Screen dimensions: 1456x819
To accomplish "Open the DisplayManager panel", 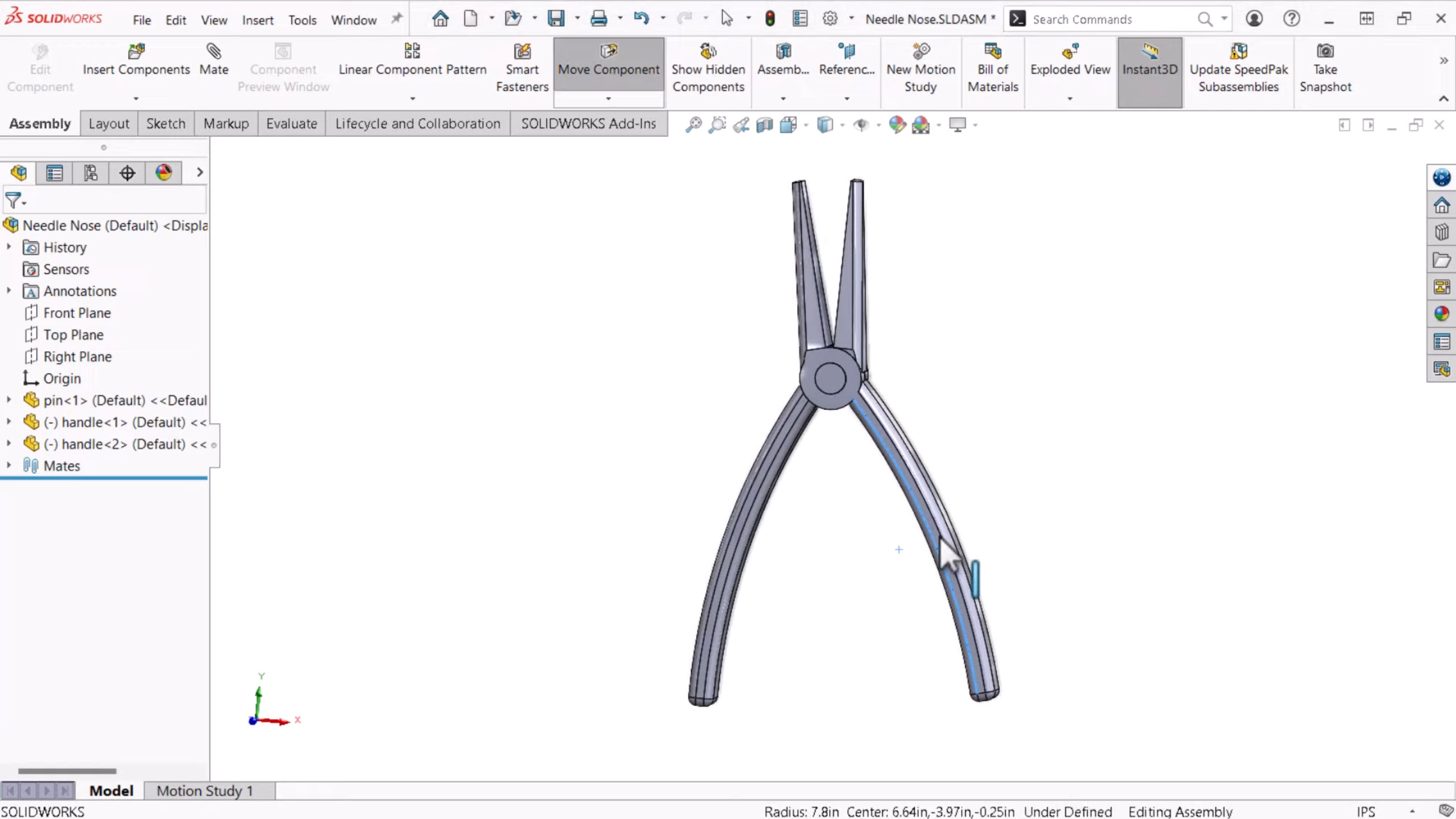I will click(163, 172).
